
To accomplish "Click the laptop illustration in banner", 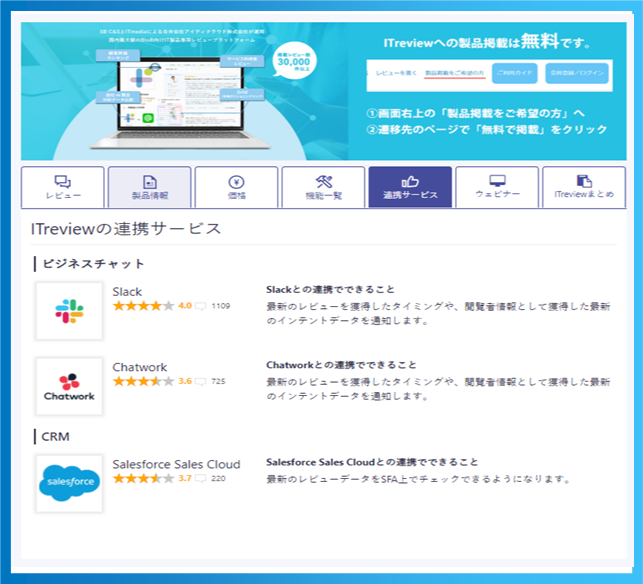I will [180, 103].
